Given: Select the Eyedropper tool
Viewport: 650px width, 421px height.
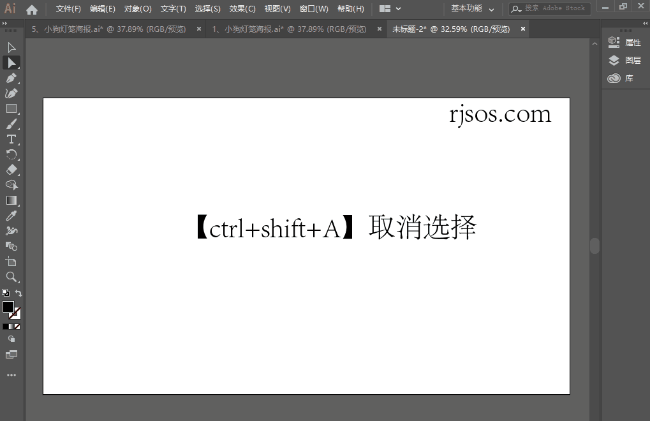Looking at the screenshot, I should coord(11,216).
